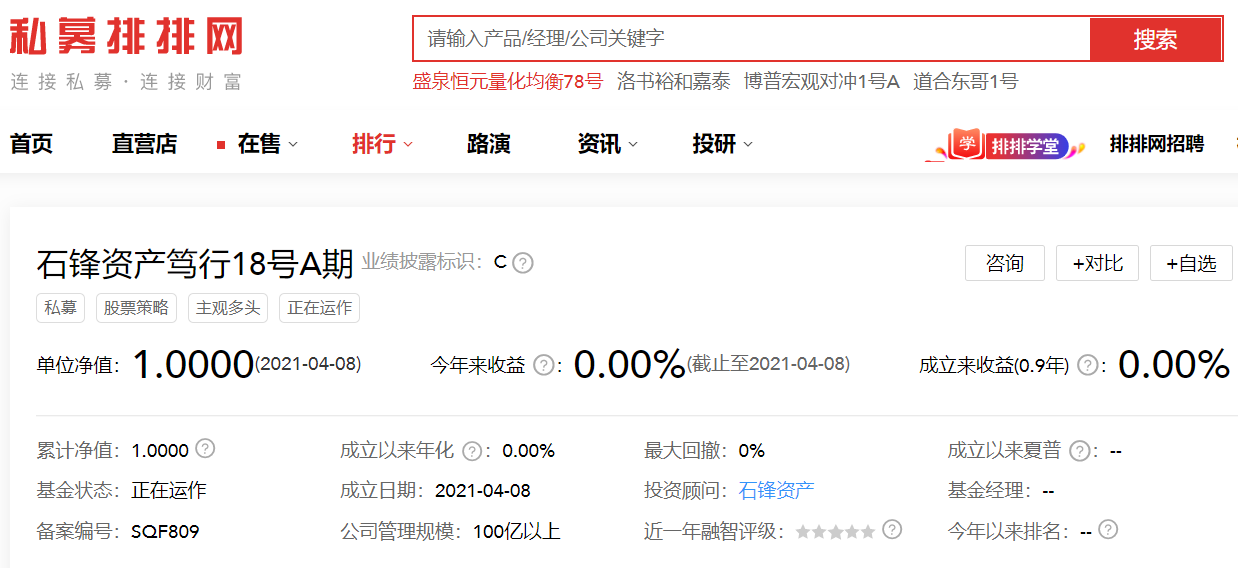
Task: Click the 咨询 button
Action: [1005, 263]
